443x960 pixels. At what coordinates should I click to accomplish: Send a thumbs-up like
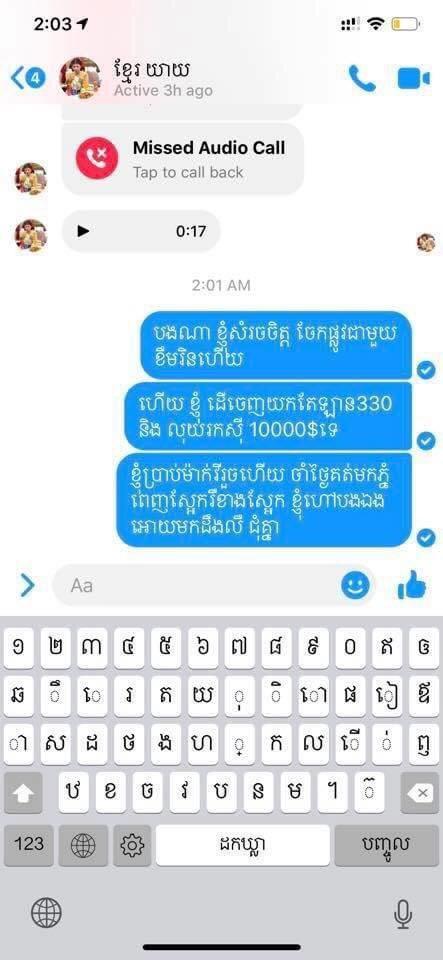tap(412, 585)
